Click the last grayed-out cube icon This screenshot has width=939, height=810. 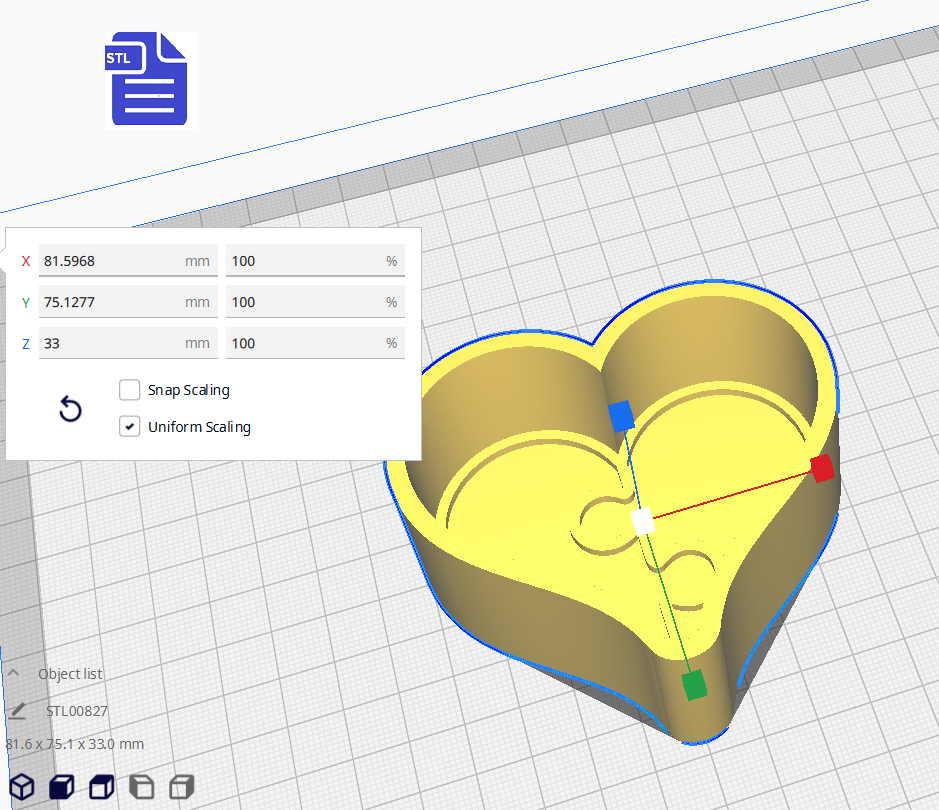coord(180,787)
